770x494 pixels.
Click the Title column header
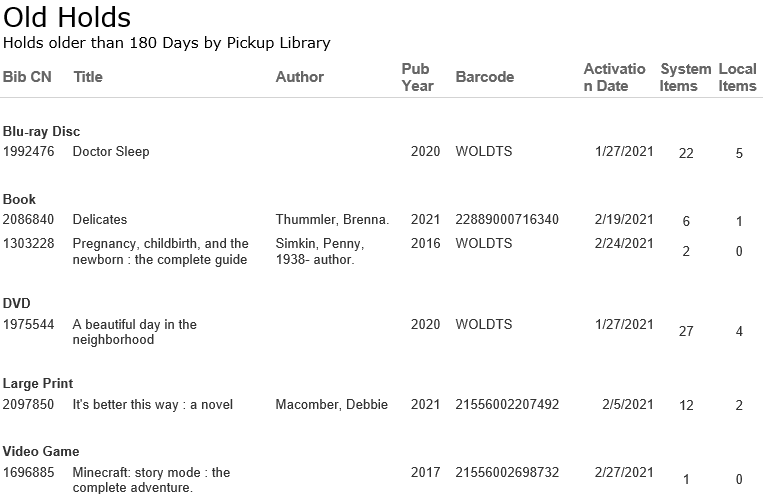click(88, 77)
